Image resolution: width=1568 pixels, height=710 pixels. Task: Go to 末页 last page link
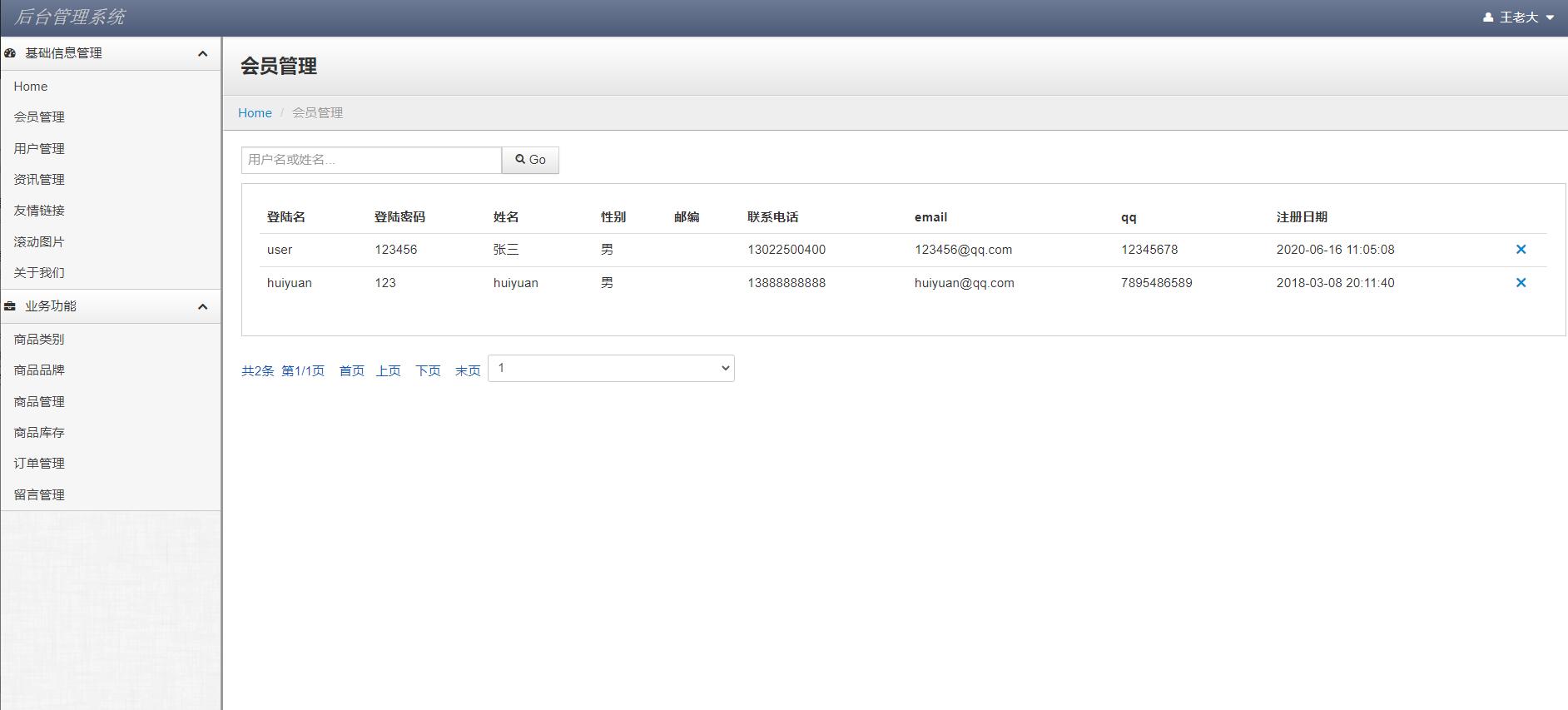coord(468,371)
